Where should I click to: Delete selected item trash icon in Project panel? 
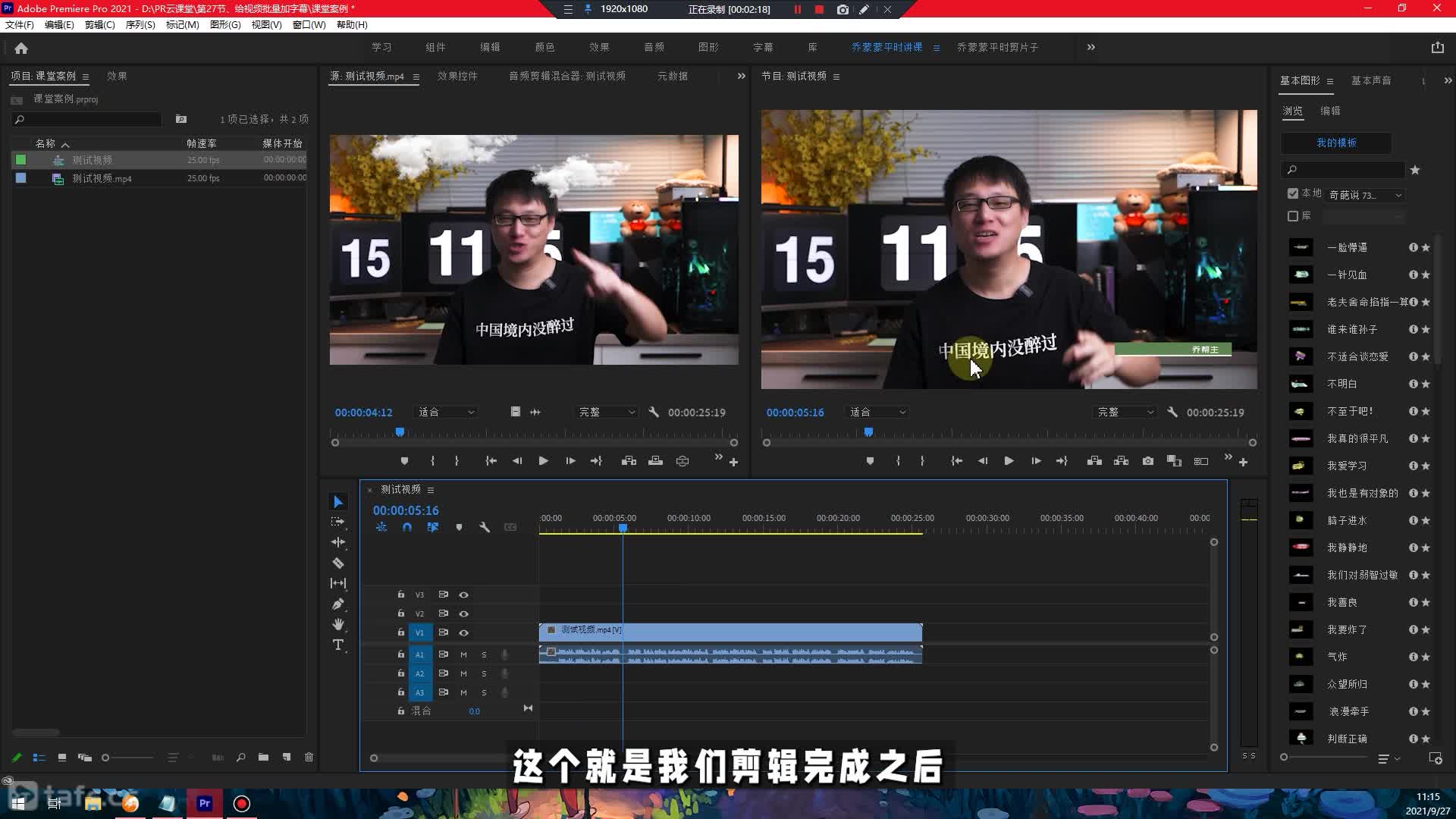[309, 757]
